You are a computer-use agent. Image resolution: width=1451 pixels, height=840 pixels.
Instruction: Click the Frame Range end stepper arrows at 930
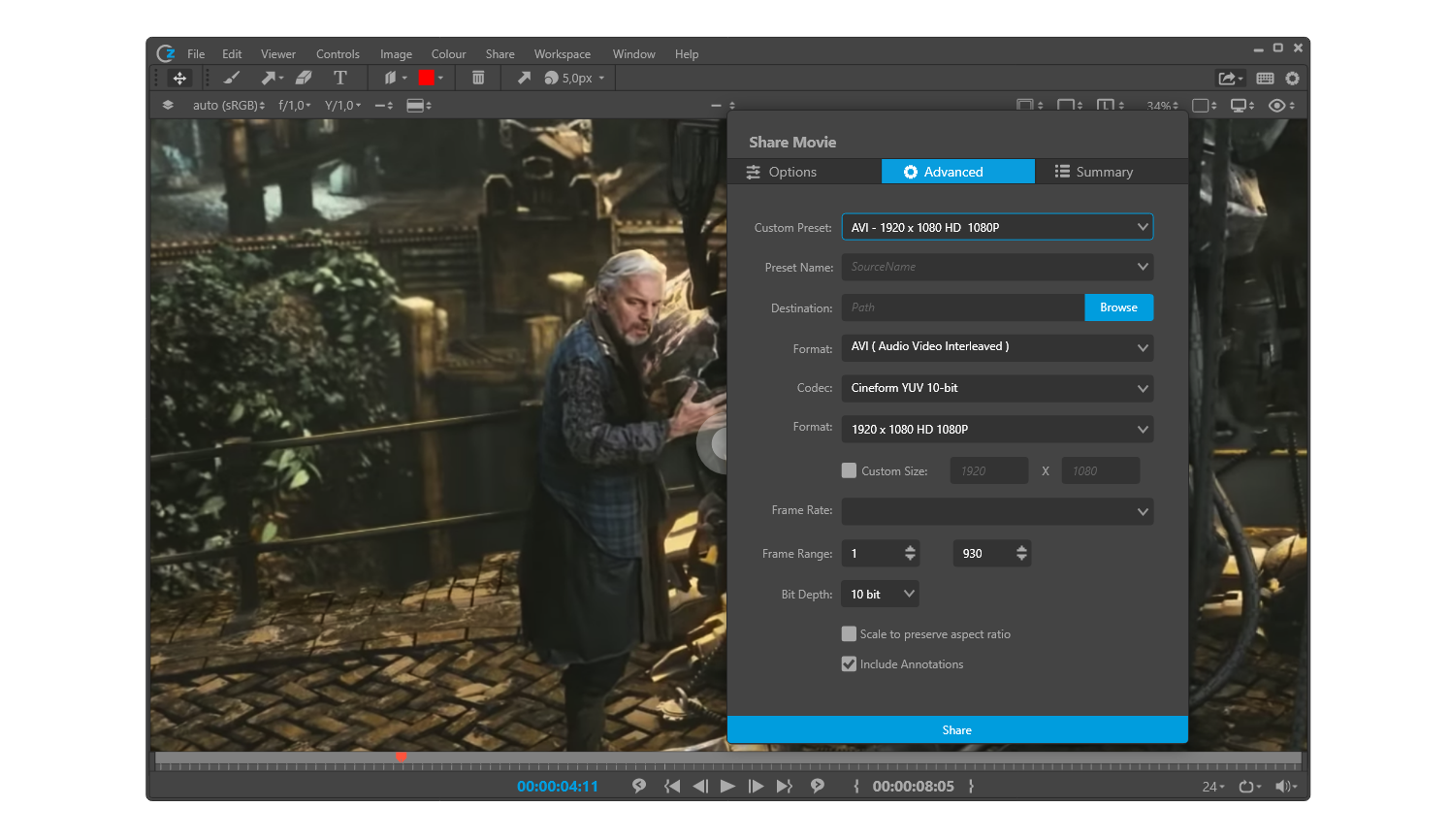(1021, 553)
